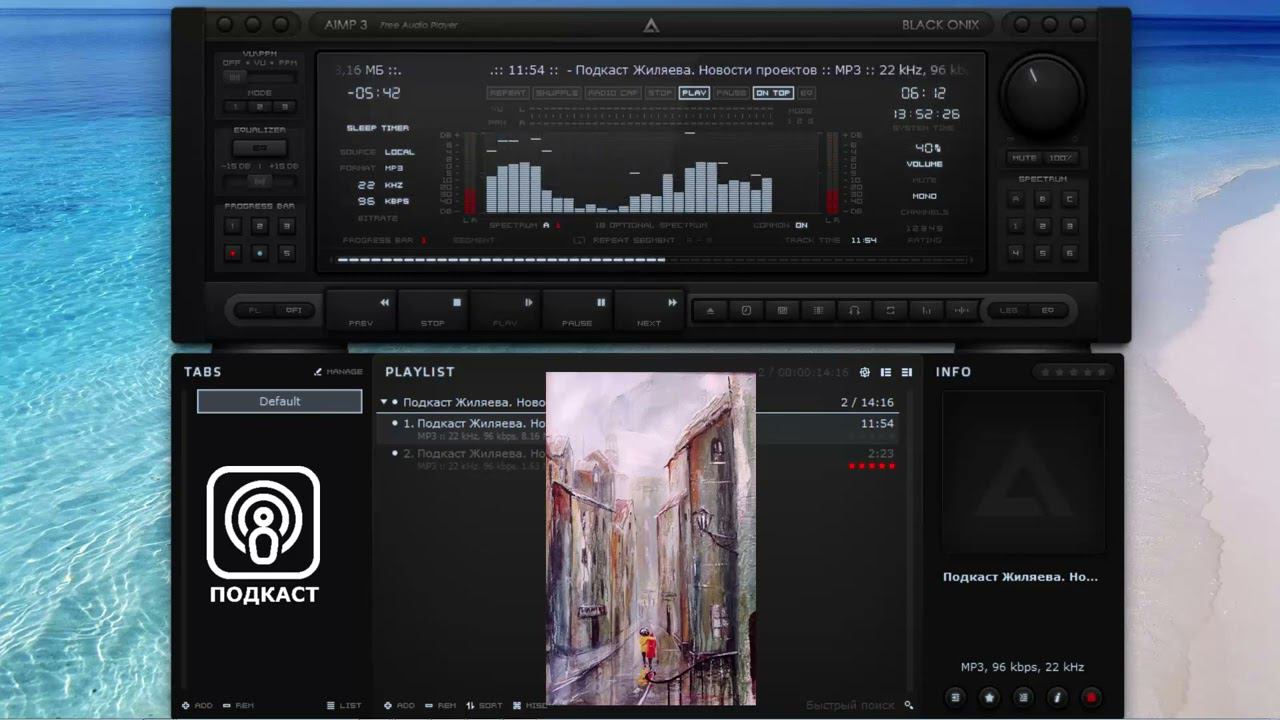Mute audio with the MUTE button
Viewport: 1280px width, 720px height.
(1024, 158)
